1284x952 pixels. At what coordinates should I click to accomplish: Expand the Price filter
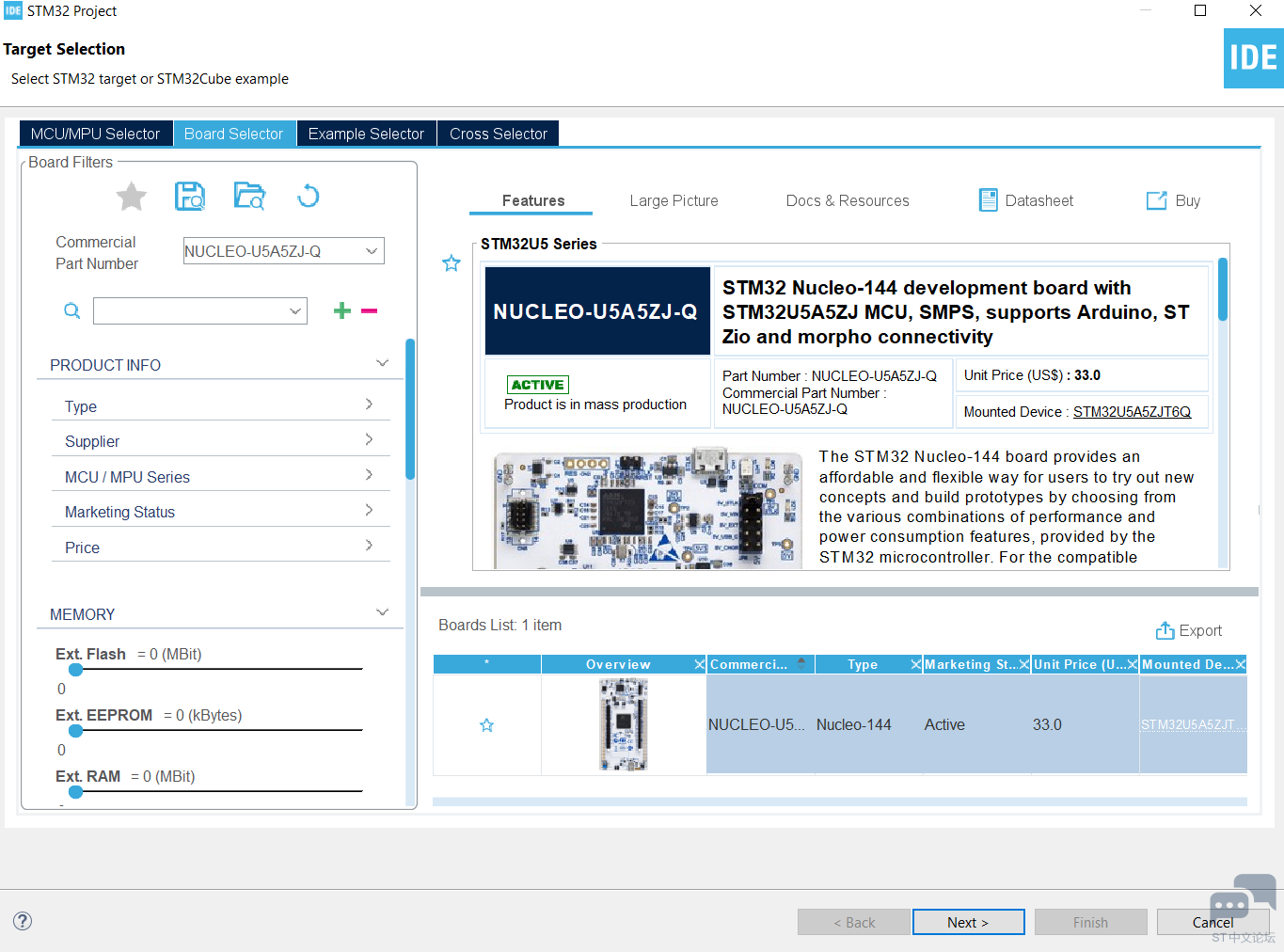coord(369,546)
